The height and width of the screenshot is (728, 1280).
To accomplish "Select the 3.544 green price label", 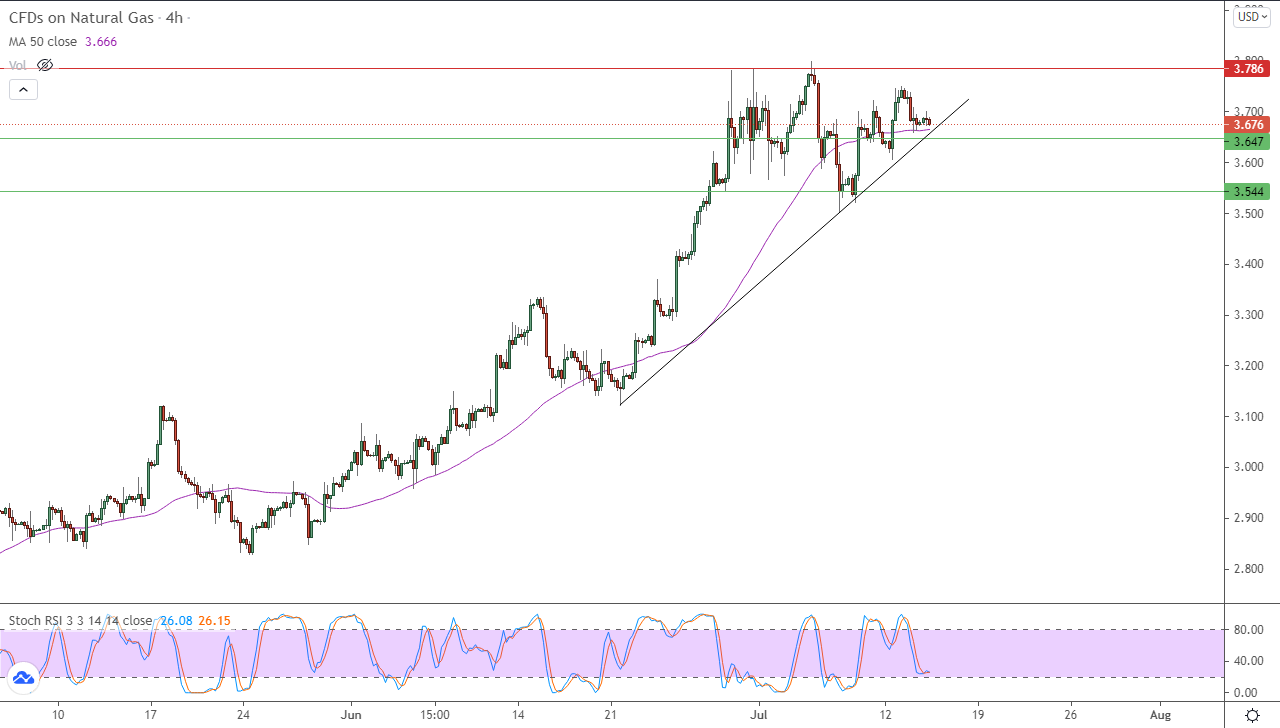I will (1246, 191).
